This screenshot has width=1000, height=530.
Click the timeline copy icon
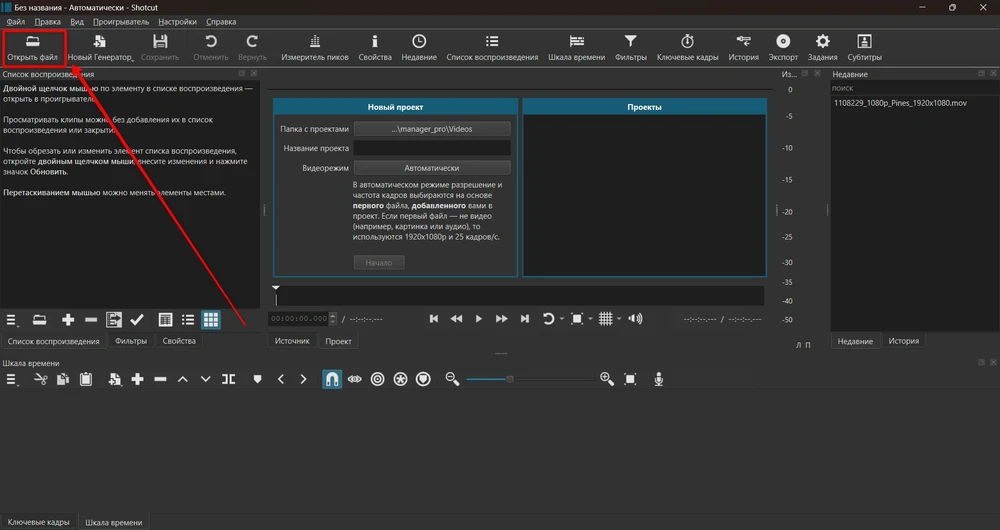pos(62,379)
